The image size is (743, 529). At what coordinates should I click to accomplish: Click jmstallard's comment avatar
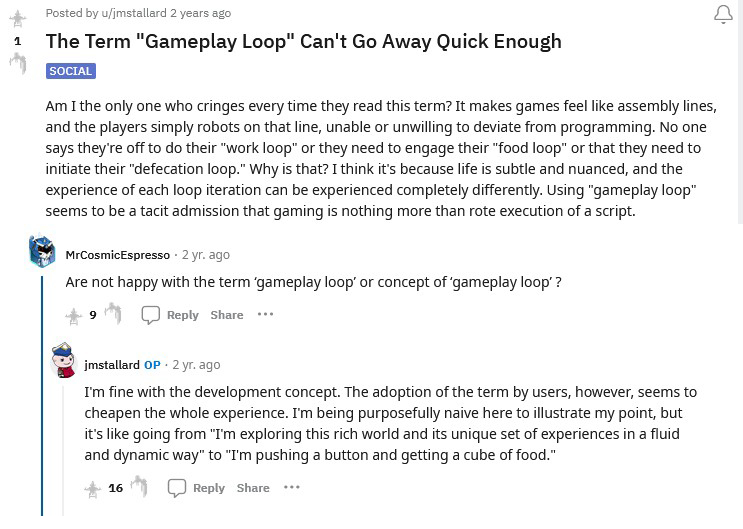click(64, 361)
